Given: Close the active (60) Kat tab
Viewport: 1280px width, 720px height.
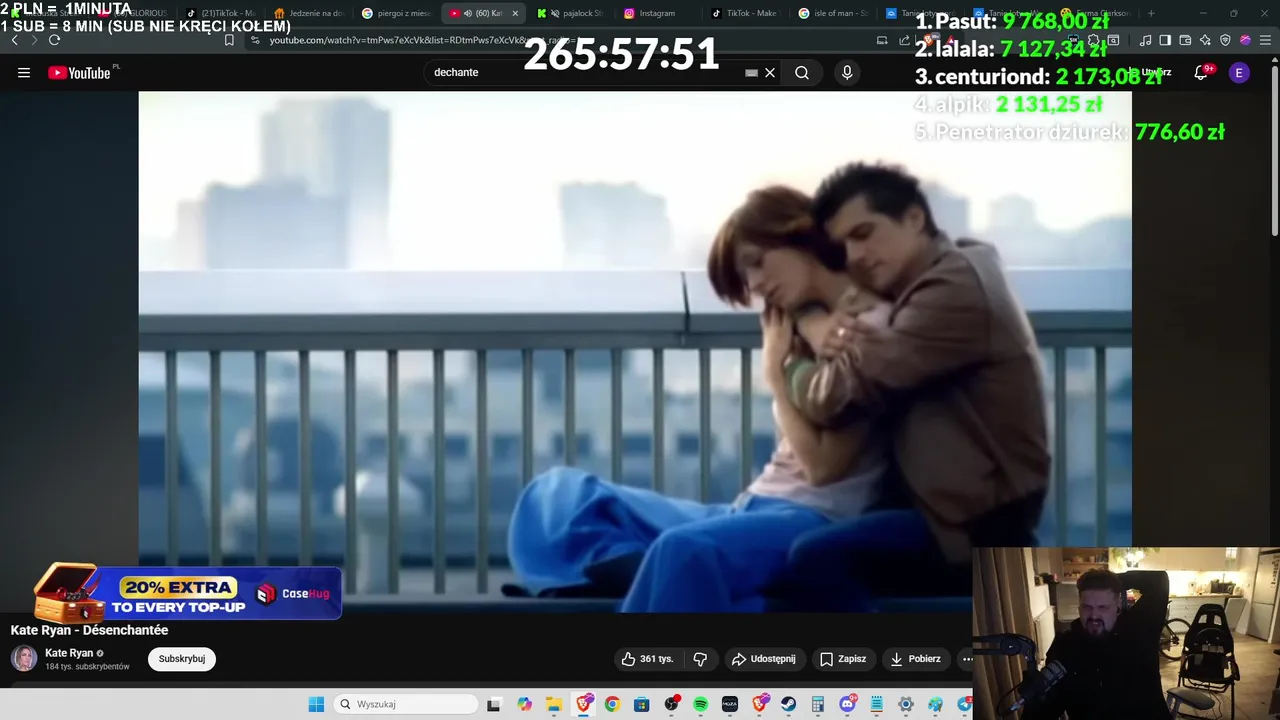Looking at the screenshot, I should [515, 13].
